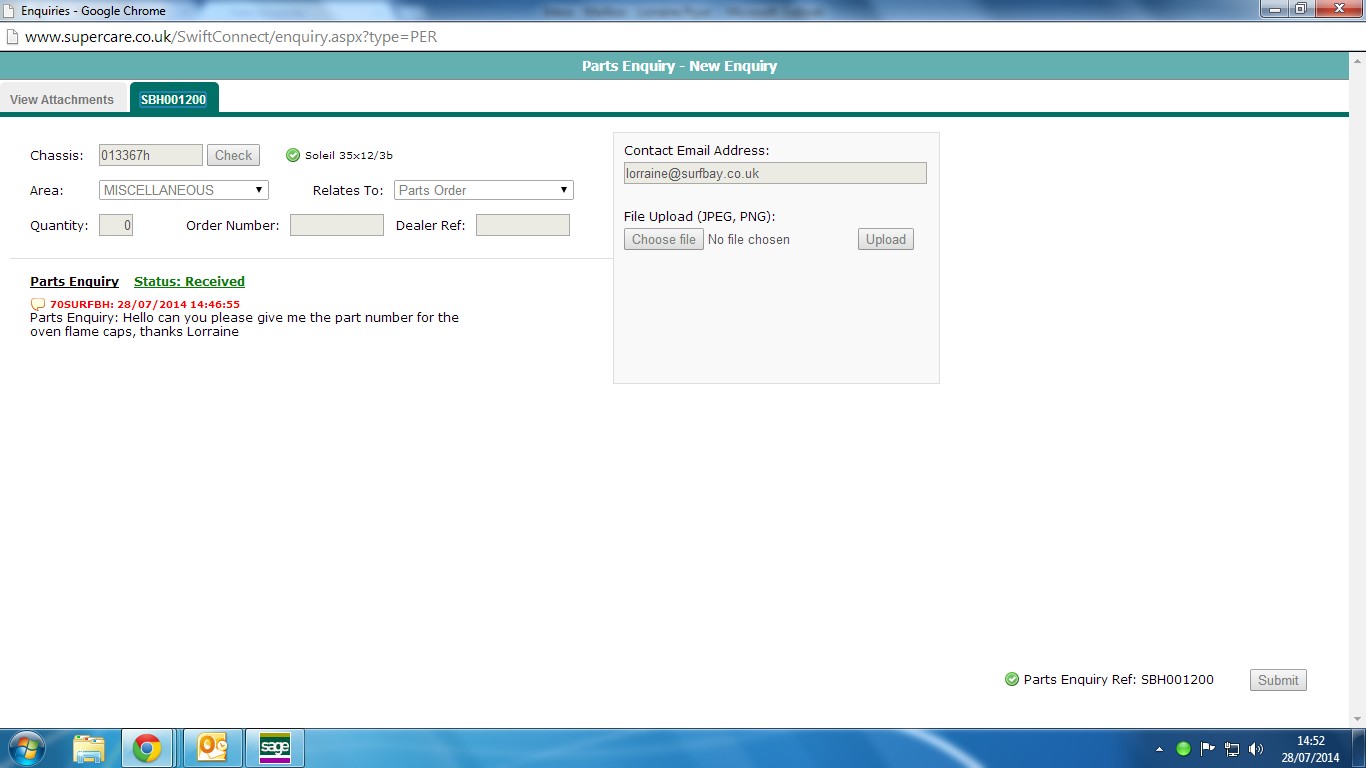Focus the Chassis input field
Viewport: 1366px width, 768px height.
pyautogui.click(x=151, y=155)
